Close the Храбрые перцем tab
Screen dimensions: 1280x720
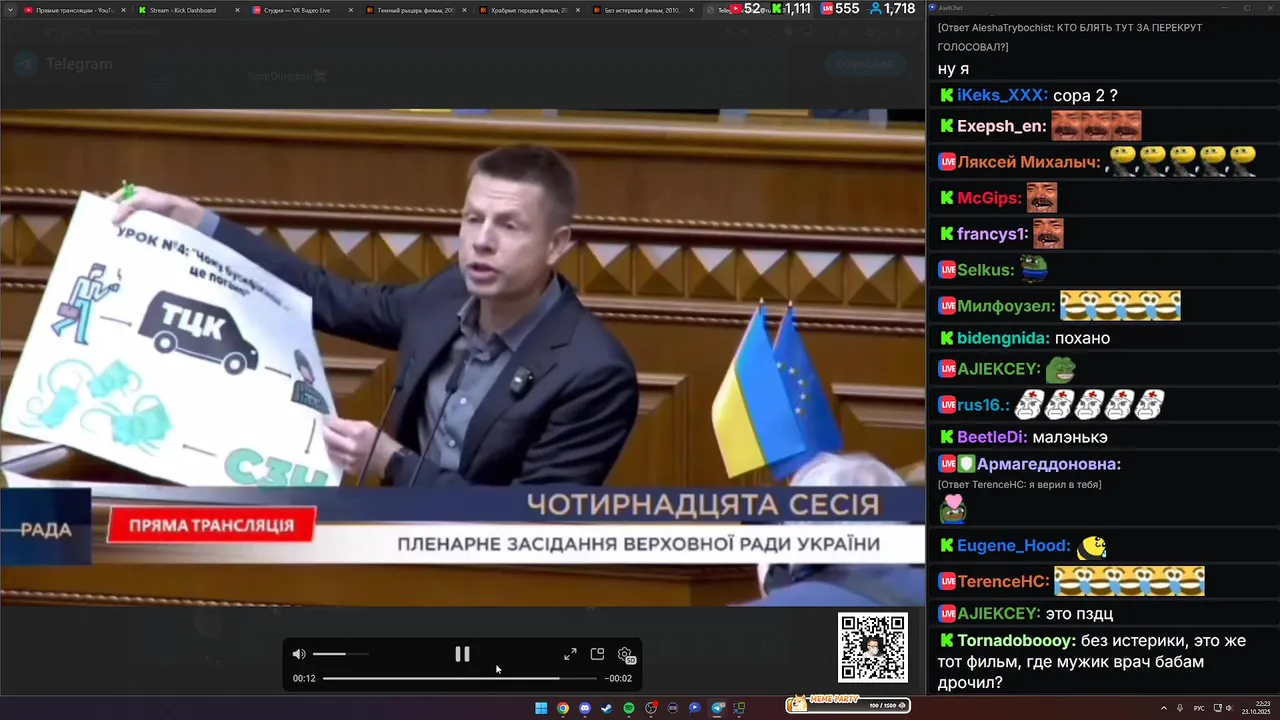(x=578, y=10)
